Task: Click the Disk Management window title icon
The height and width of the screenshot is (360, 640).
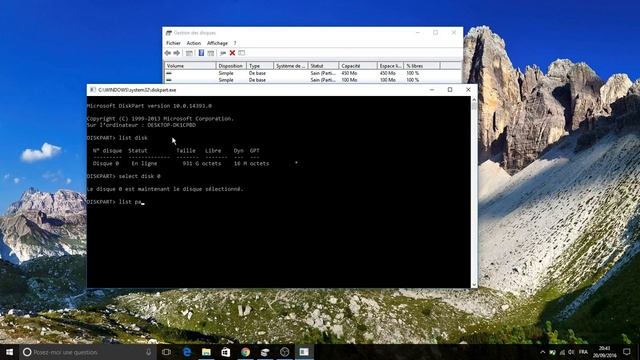Action: coord(169,33)
